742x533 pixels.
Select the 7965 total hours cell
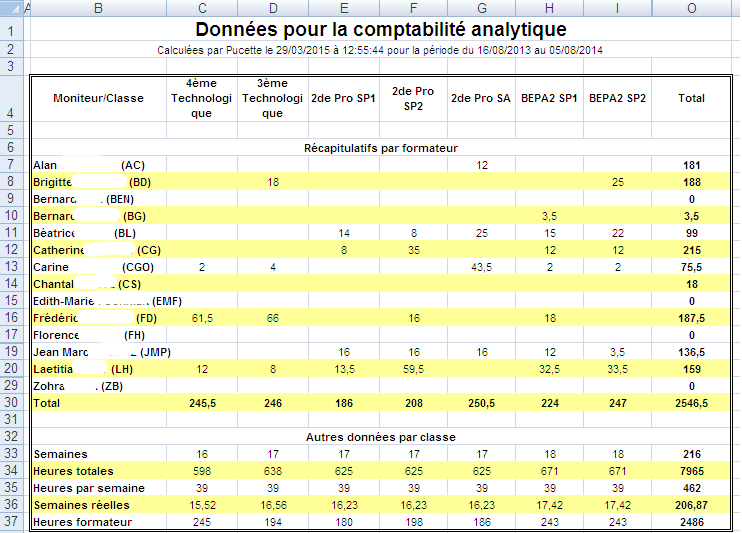pyautogui.click(x=691, y=471)
